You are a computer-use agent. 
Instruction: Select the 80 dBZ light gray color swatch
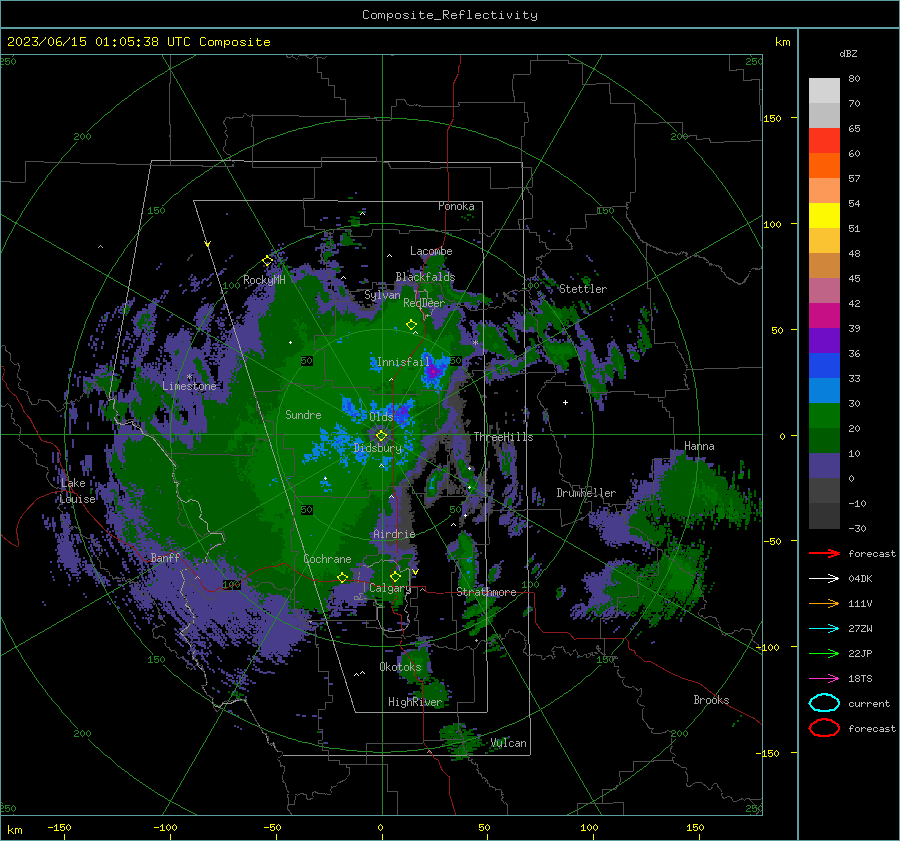click(x=824, y=91)
